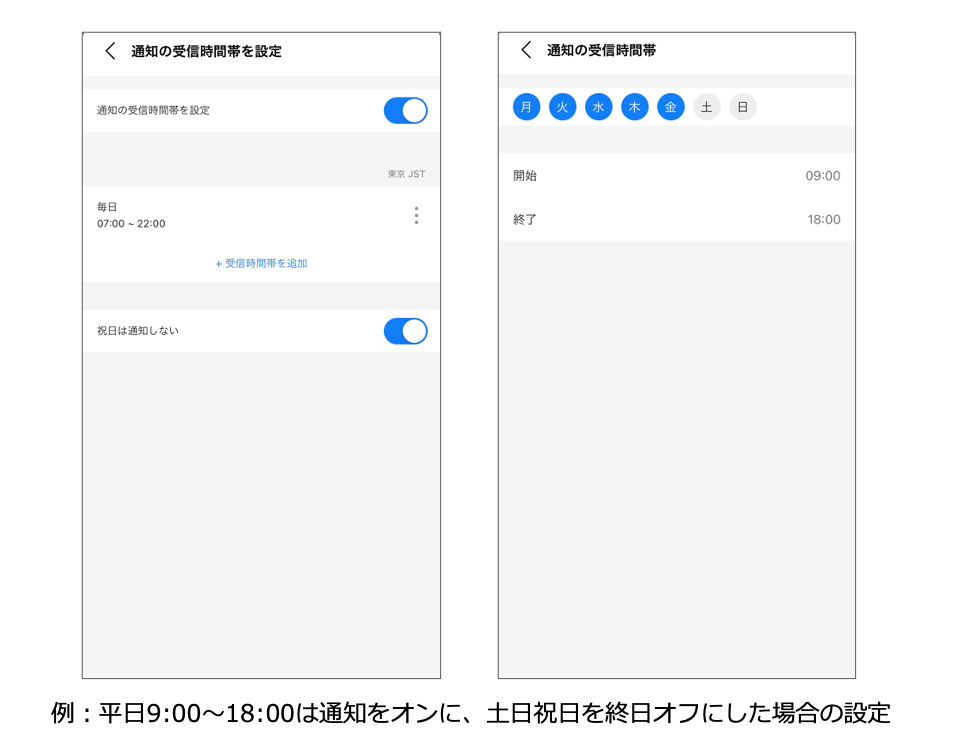Enable Sunday (日) day button

pos(742,107)
